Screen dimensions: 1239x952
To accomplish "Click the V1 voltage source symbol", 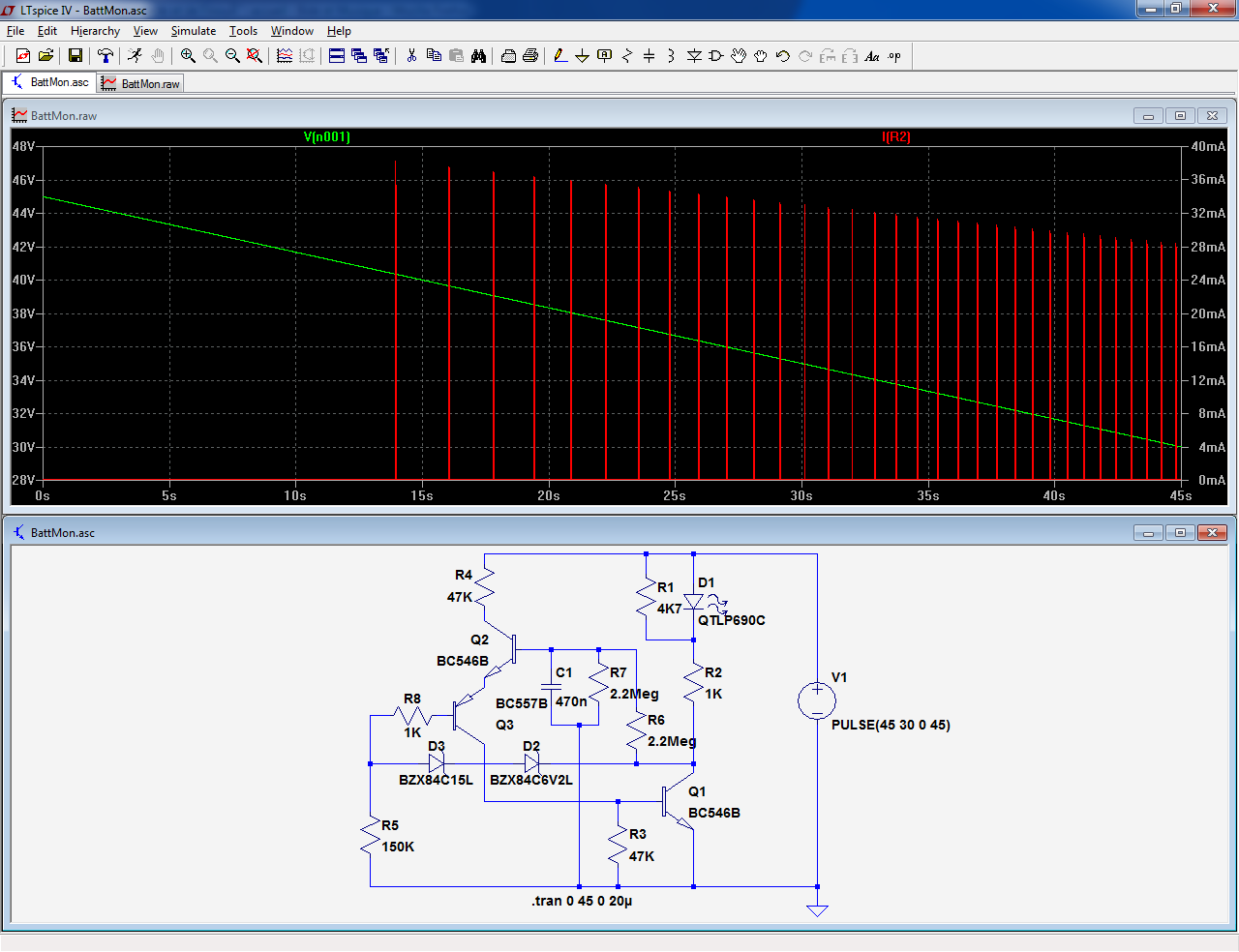I will tap(817, 700).
